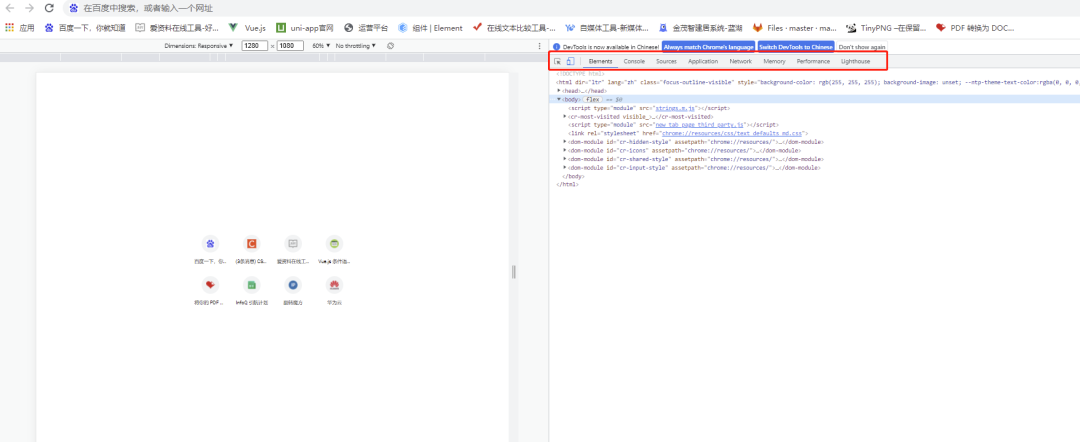Viewport: 1080px width, 442px height.
Task: Switch to the Console tab
Action: coord(634,61)
